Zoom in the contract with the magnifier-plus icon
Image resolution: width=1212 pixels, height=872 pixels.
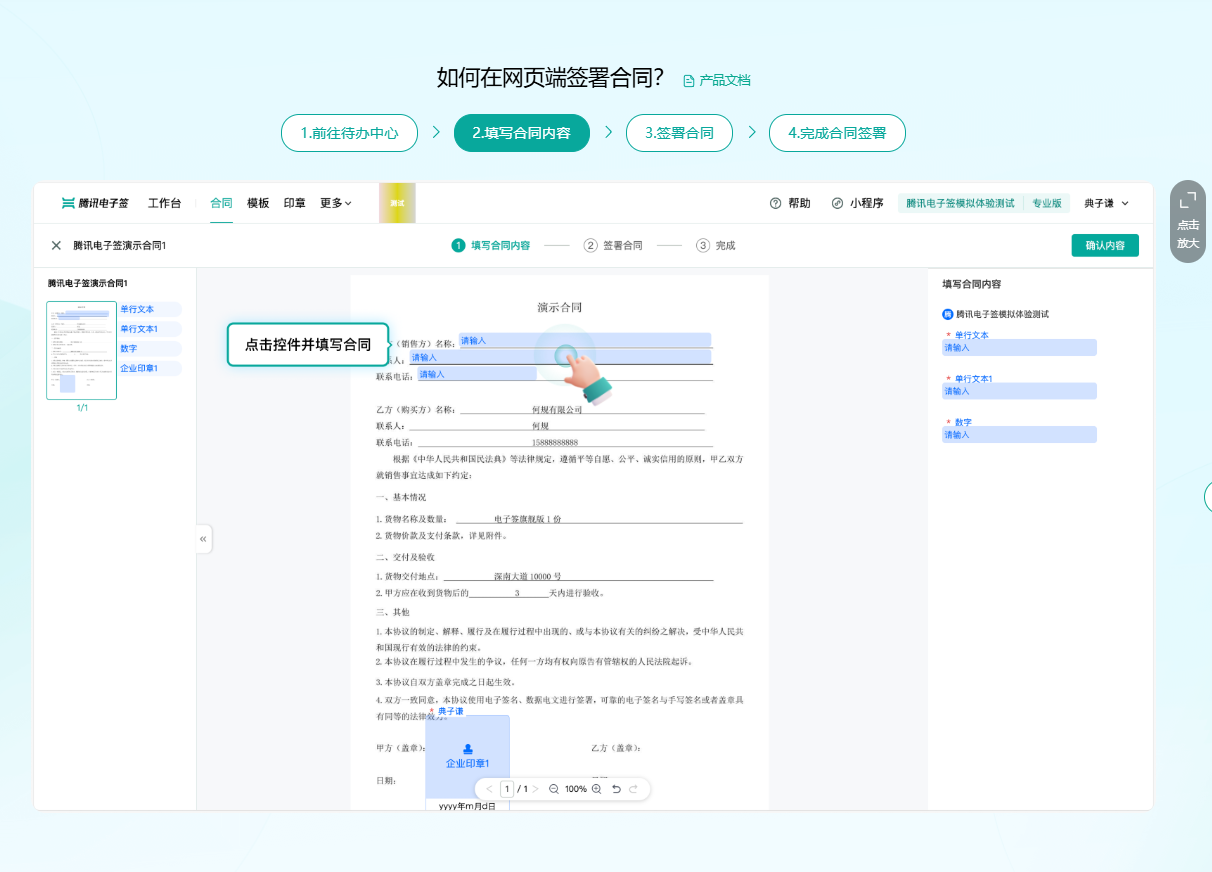[x=596, y=789]
